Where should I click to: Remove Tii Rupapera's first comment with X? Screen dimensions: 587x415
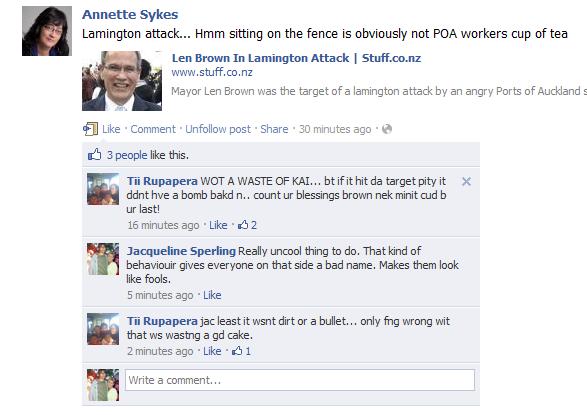[x=466, y=181]
